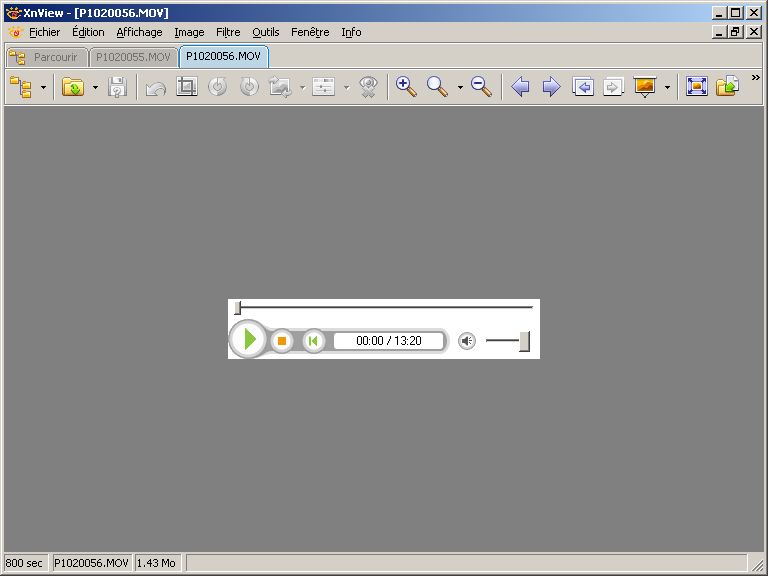
Task: Click the 00:00 / 13:20 time display
Action: [389, 340]
